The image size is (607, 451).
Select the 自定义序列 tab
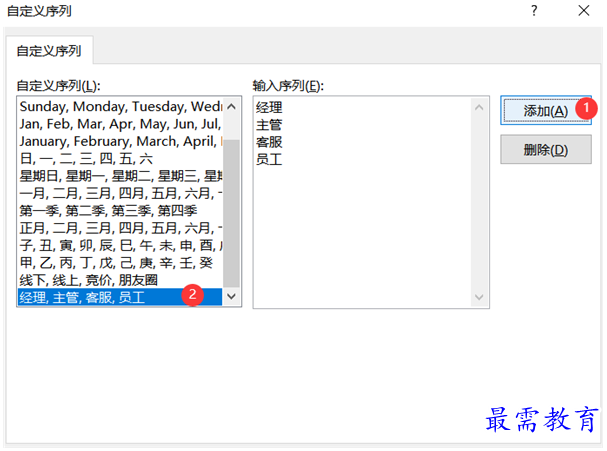click(49, 51)
